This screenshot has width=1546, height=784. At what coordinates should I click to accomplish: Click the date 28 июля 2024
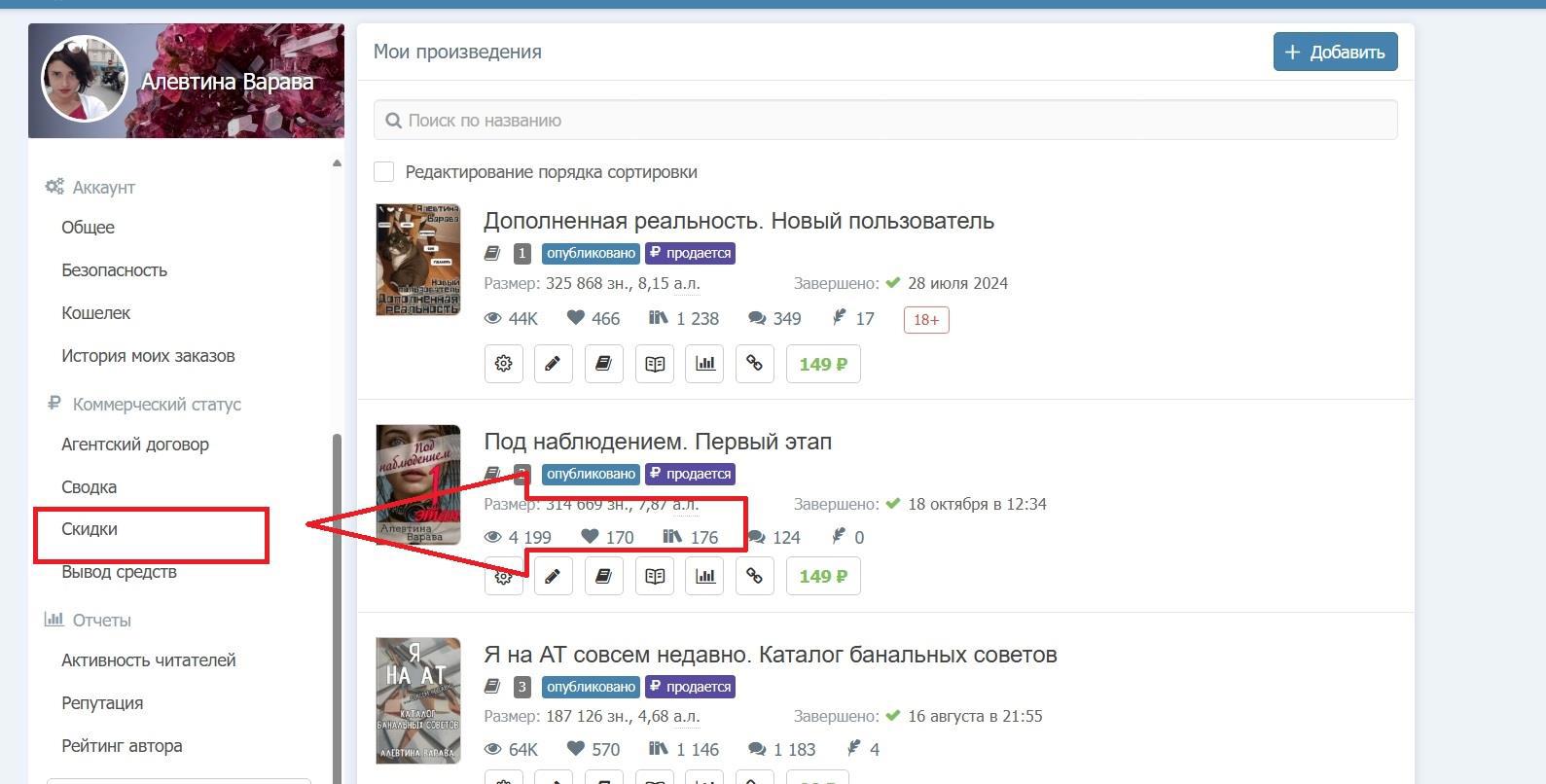click(x=957, y=283)
